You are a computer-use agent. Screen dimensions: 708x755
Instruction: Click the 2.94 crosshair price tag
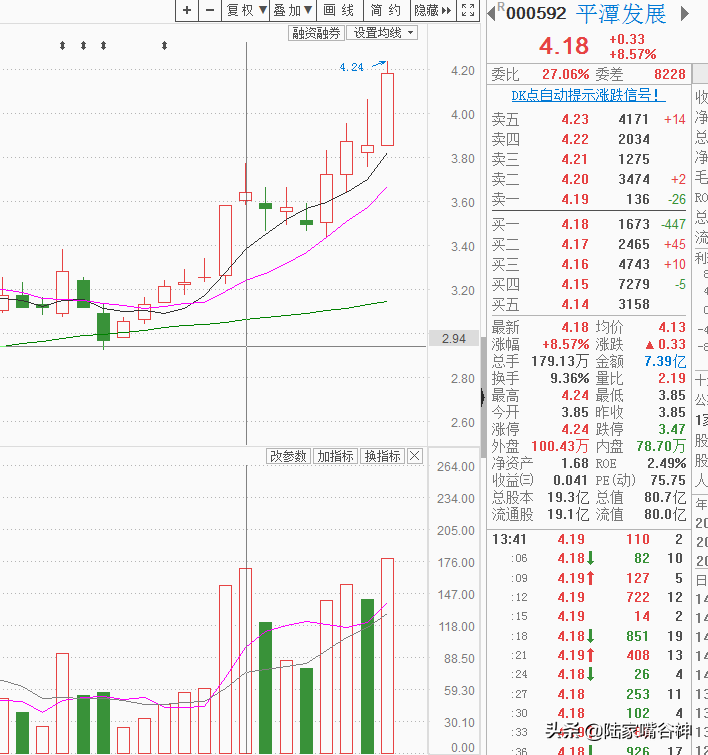[454, 338]
